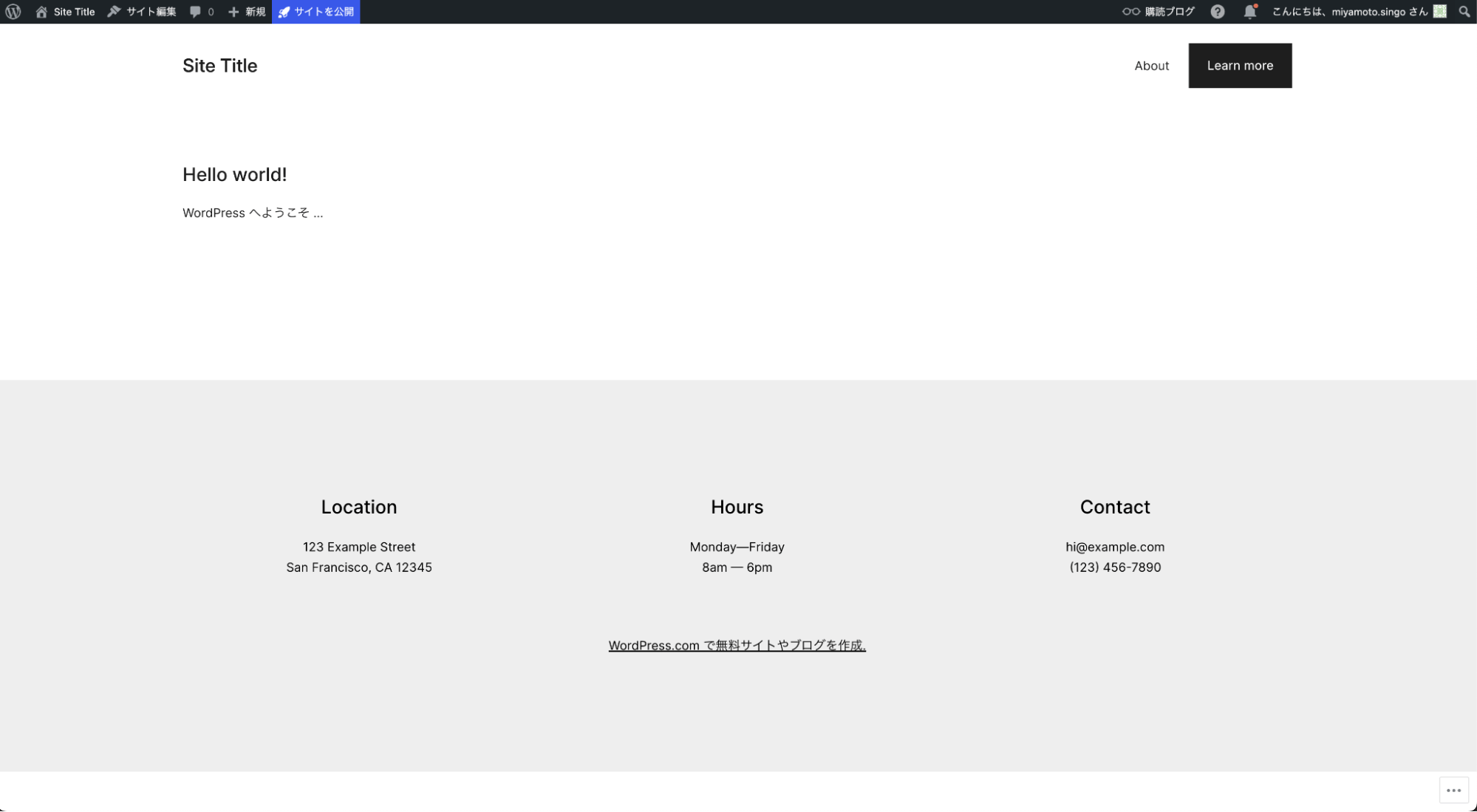Screen dimensions: 1477x812
Task: Open help using the question mark icon
Action: (1217, 11)
